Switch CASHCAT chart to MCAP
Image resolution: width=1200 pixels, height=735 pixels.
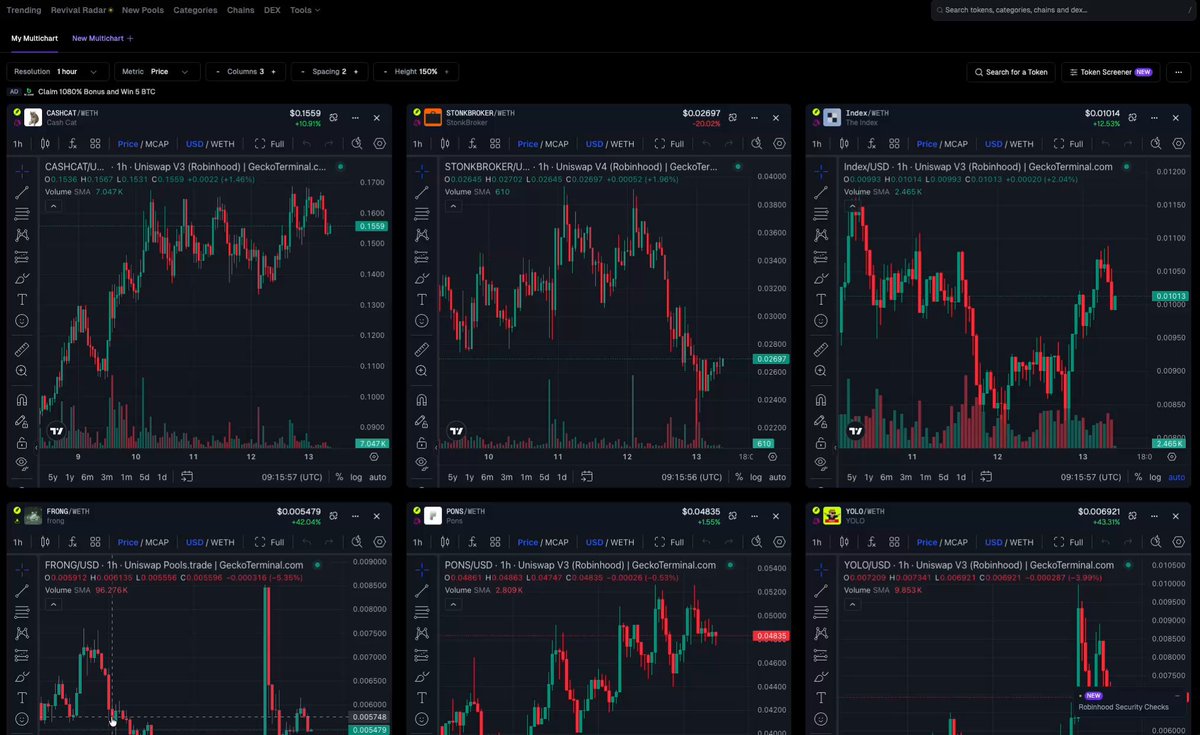point(156,144)
